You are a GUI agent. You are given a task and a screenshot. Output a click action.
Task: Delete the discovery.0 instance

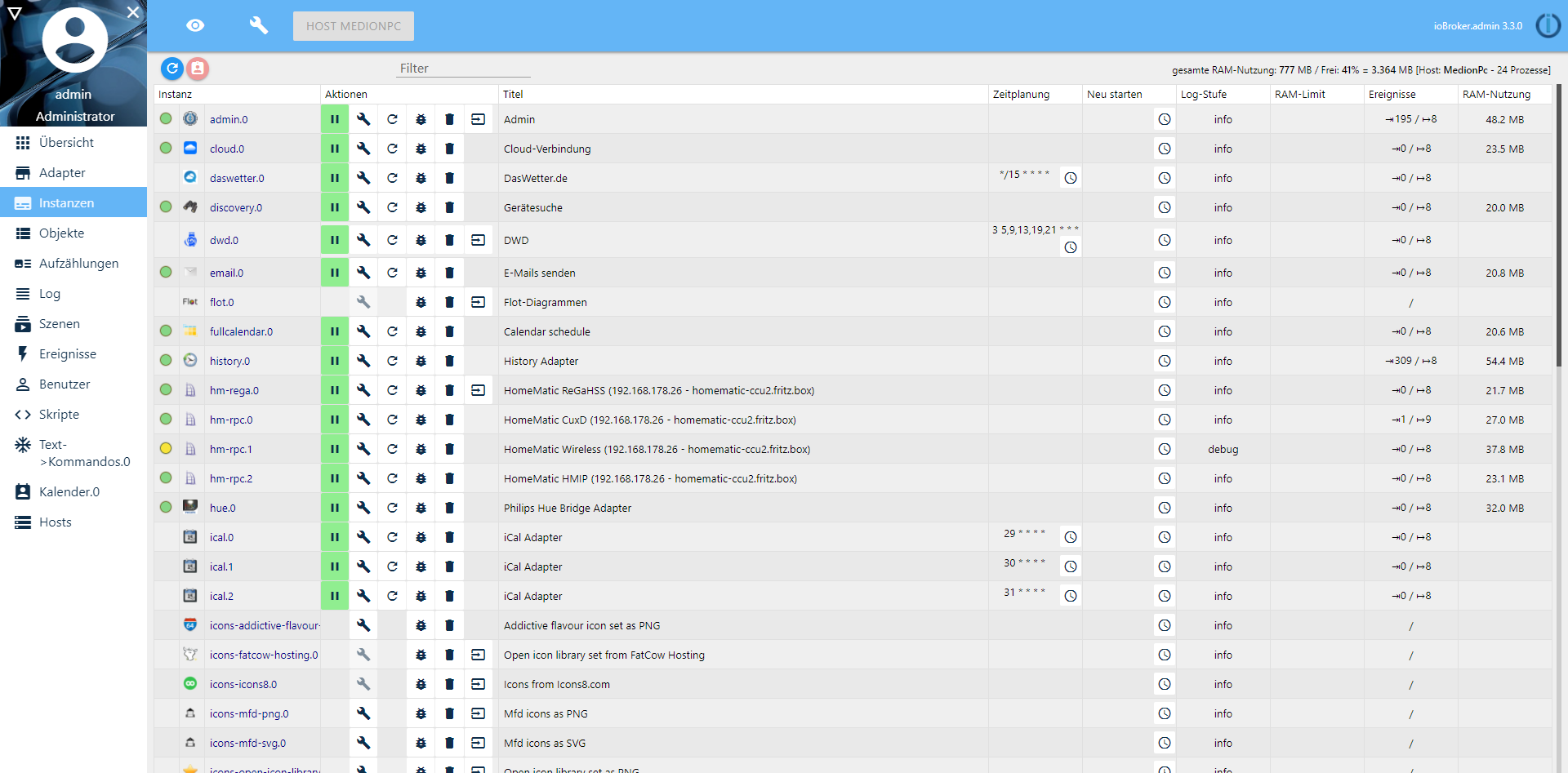[449, 207]
